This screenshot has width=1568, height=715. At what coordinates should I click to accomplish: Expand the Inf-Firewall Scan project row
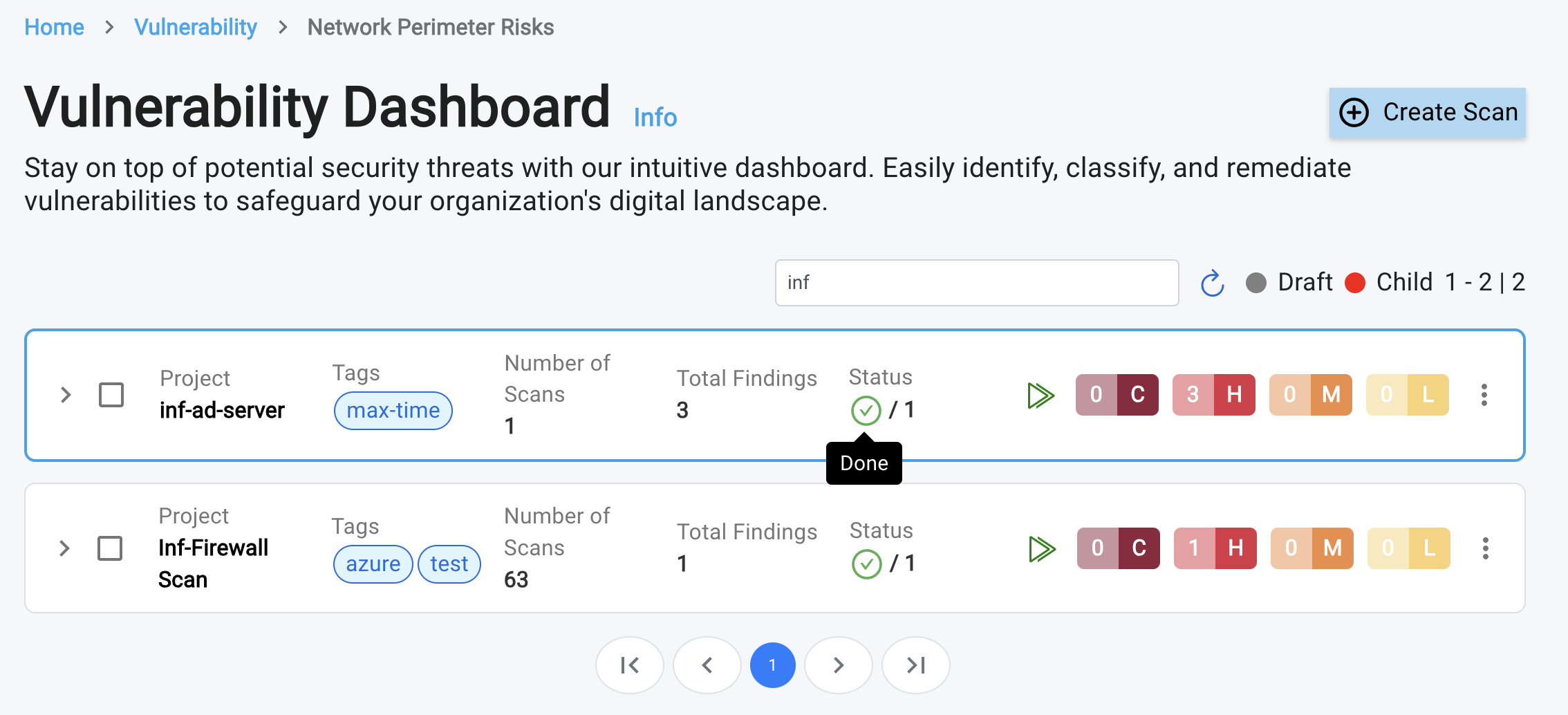(x=64, y=548)
